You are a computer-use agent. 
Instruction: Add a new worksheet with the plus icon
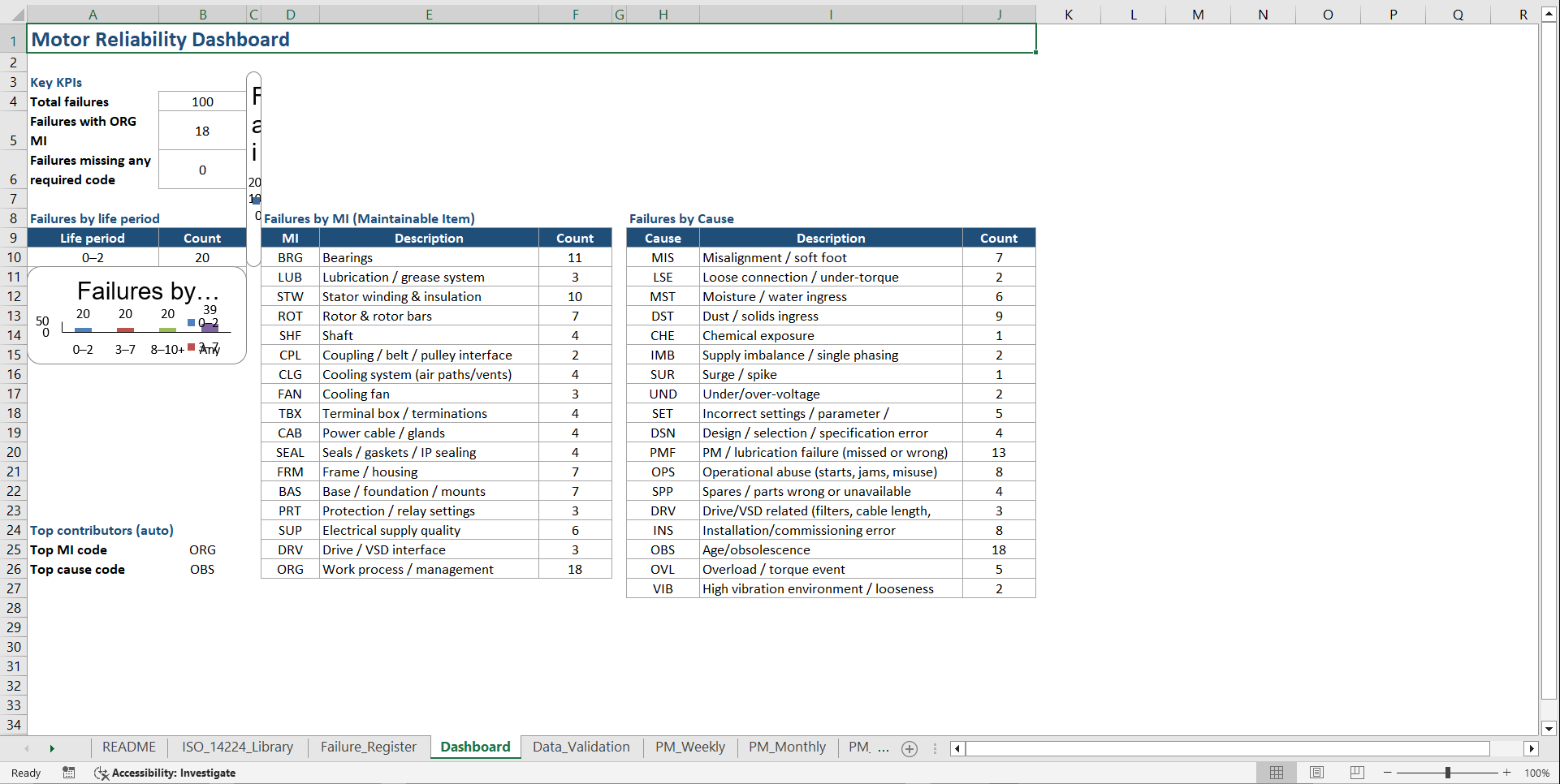(909, 749)
